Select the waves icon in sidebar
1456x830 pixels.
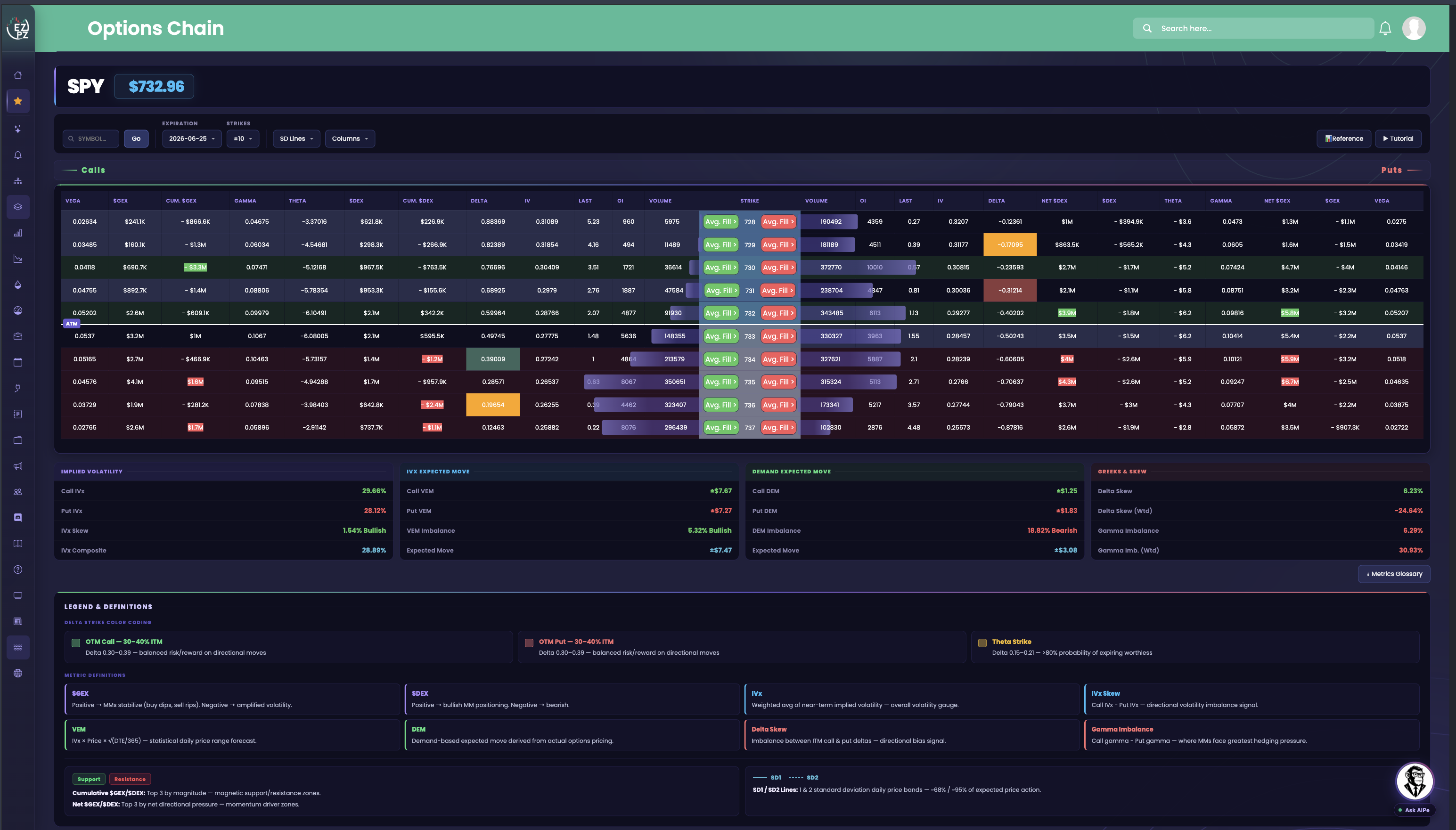click(18, 647)
